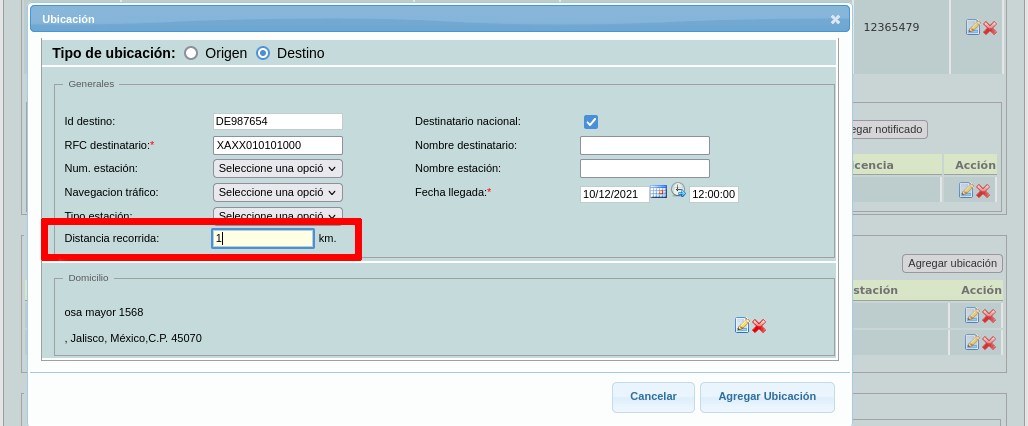This screenshot has height=426, width=1028.
Task: Delete the Domicilio address with the red X
Action: 759,325
